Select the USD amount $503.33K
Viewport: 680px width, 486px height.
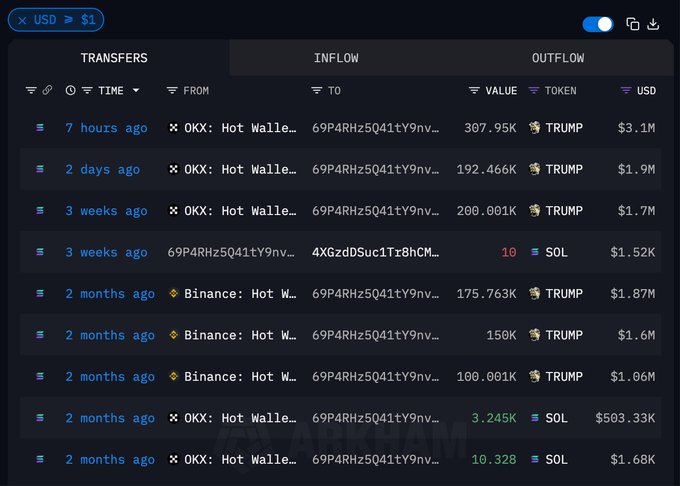tap(625, 418)
